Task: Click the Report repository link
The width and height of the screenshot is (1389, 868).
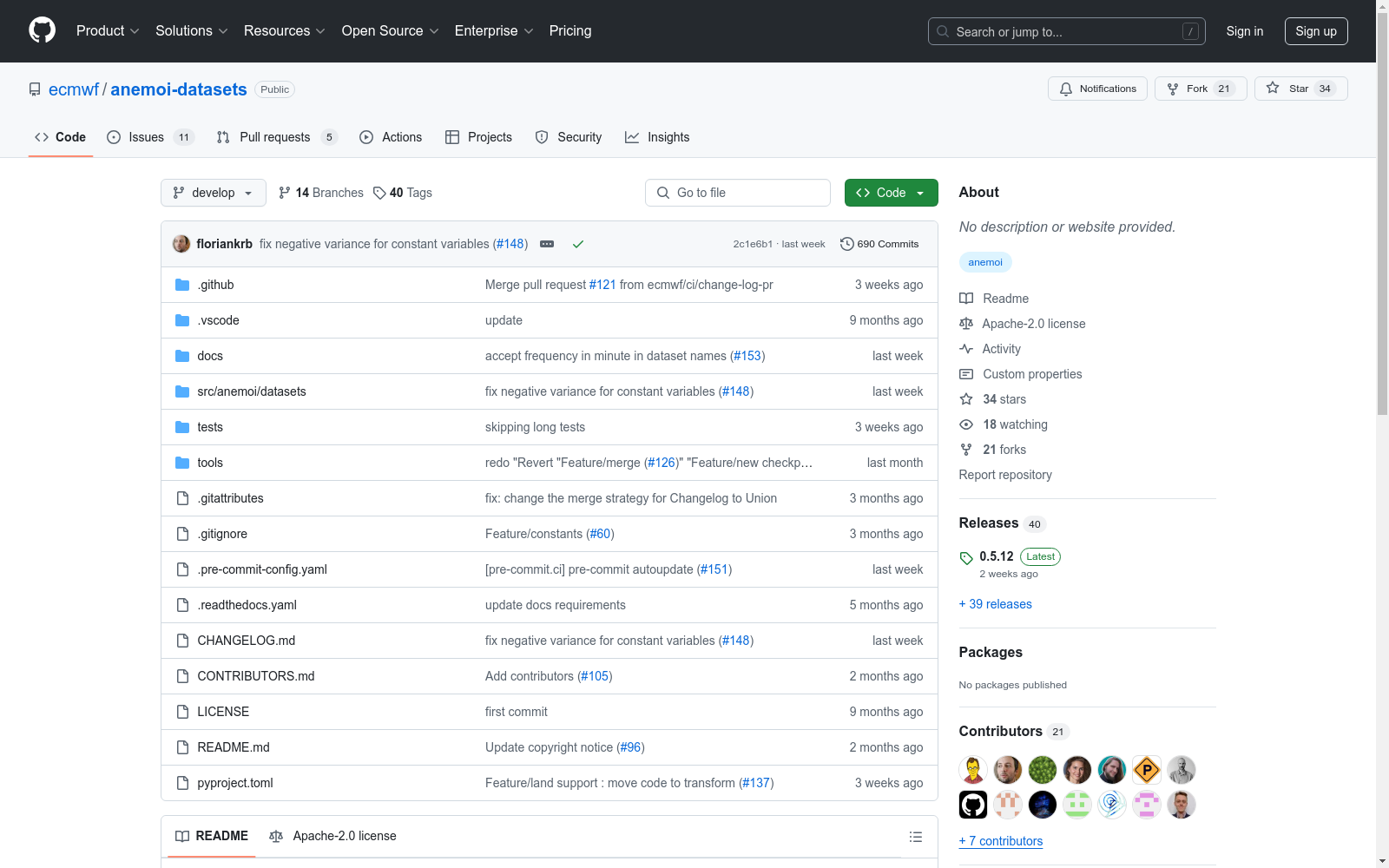Action: (x=1005, y=475)
